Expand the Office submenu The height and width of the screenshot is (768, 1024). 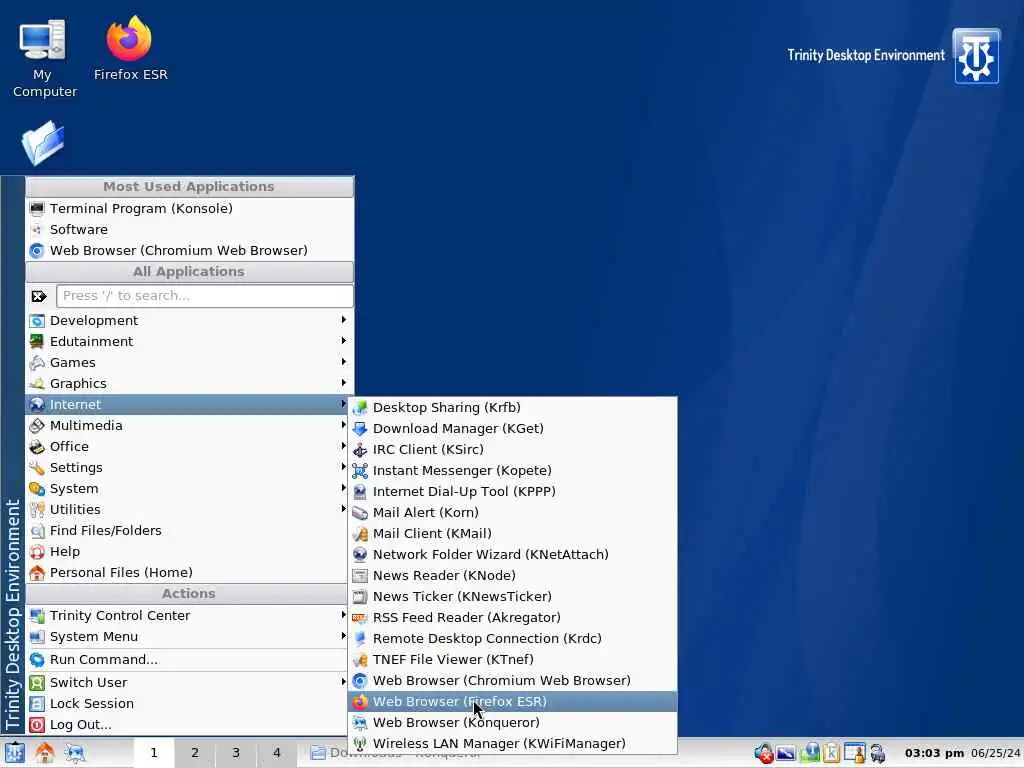click(x=187, y=446)
